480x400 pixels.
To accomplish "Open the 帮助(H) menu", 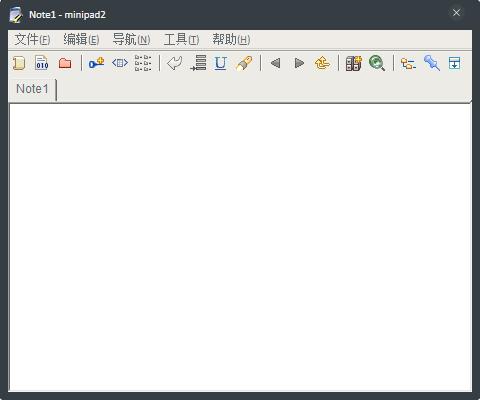I will click(x=231, y=40).
